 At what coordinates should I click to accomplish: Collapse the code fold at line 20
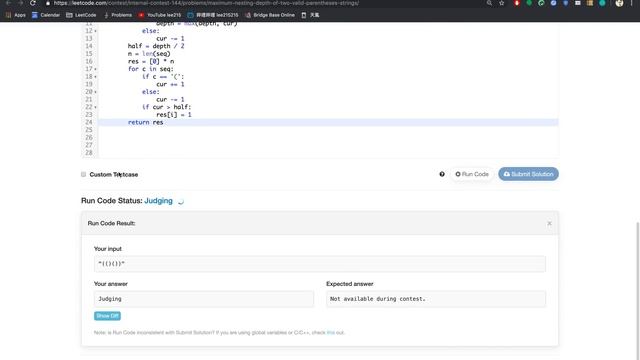click(x=96, y=92)
